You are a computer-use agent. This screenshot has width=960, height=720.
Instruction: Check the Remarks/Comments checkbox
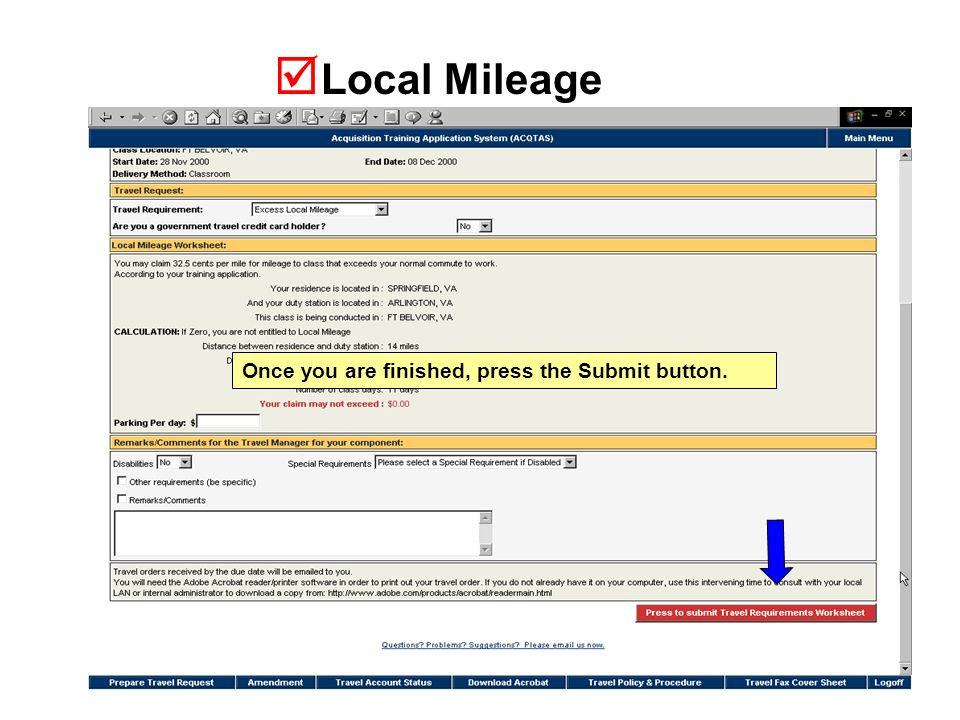[122, 499]
